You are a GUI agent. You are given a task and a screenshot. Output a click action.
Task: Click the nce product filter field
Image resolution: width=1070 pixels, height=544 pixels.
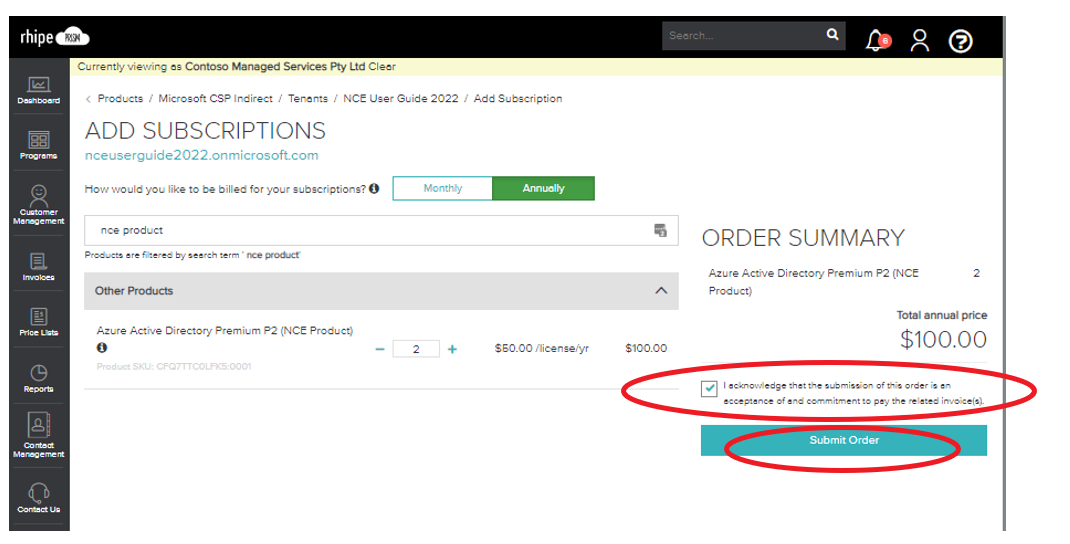381,230
